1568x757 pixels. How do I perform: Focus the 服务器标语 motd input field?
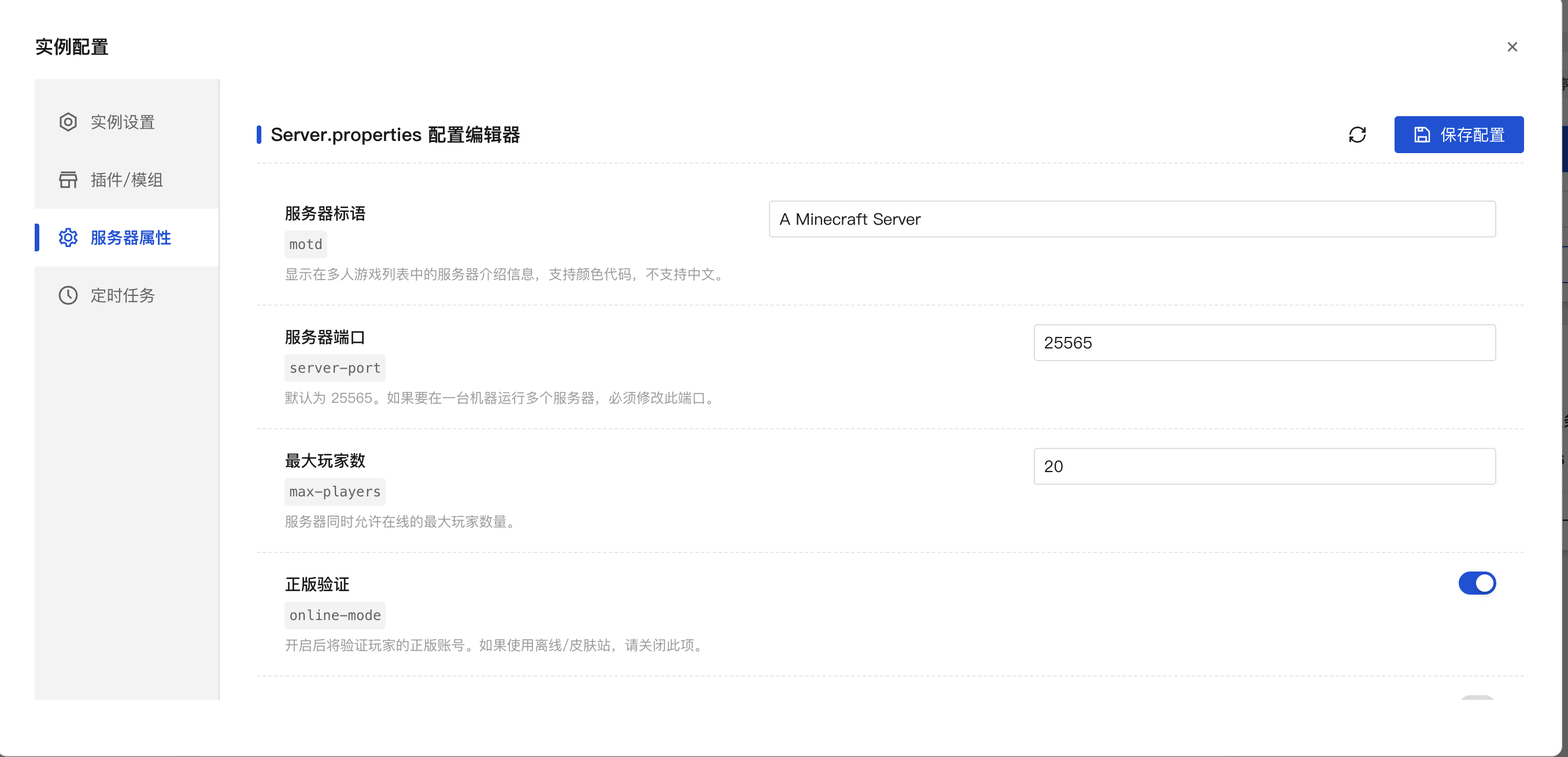pyautogui.click(x=1131, y=219)
